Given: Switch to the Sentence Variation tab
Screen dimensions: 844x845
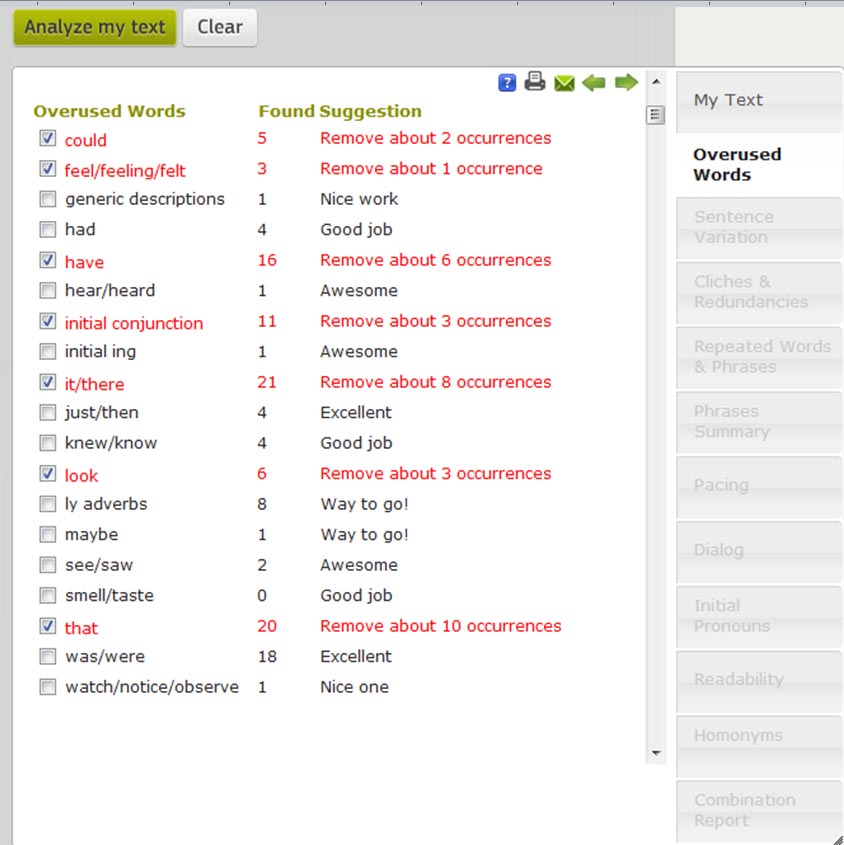Looking at the screenshot, I should point(758,227).
